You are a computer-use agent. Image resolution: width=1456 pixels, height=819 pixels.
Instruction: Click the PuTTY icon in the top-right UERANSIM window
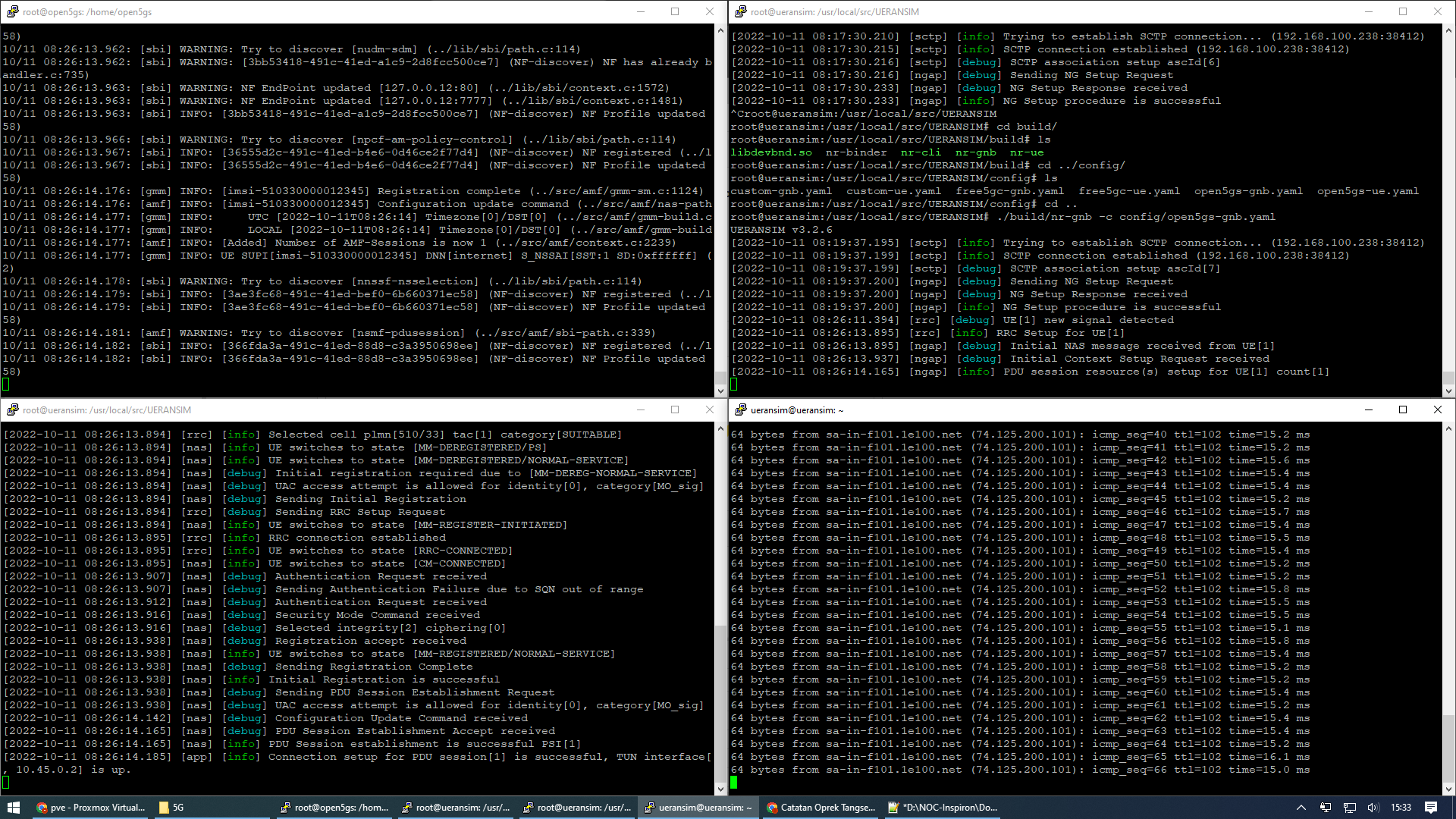click(740, 11)
